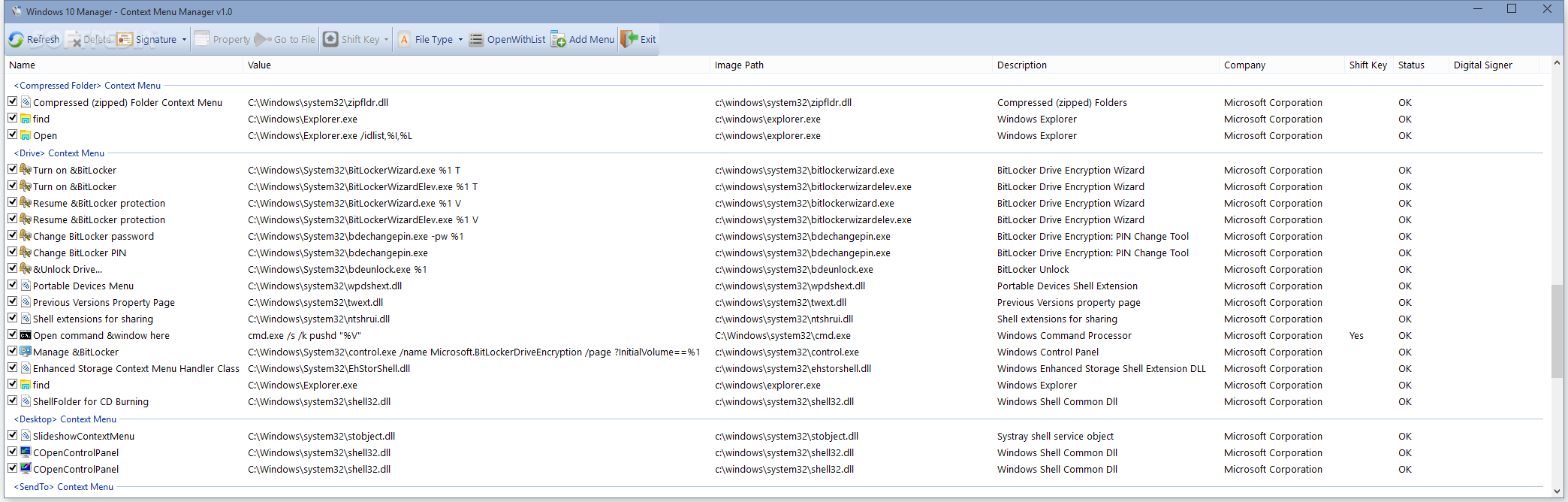This screenshot has width=1568, height=502.
Task: Click cmd icon of Open command &window here
Action: (26, 335)
